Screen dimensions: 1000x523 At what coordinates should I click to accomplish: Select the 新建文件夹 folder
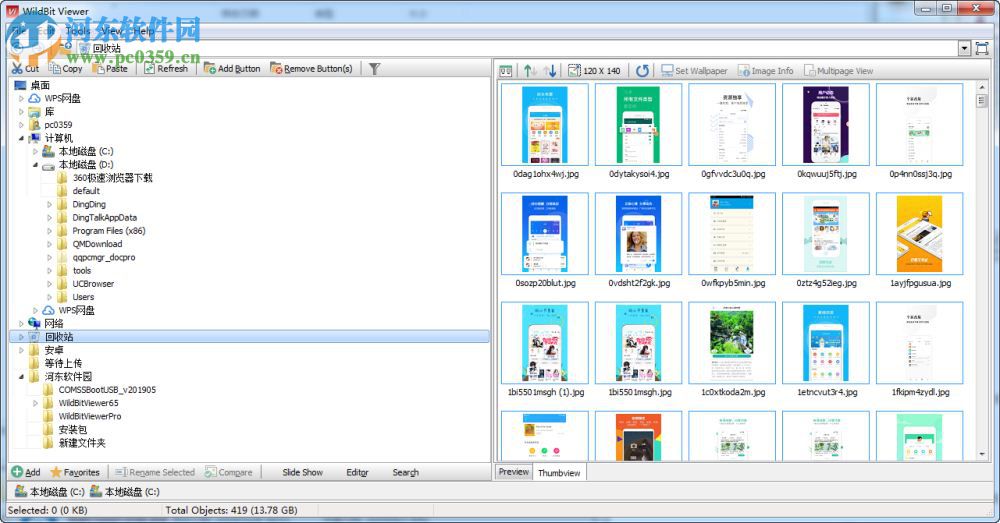(82, 443)
